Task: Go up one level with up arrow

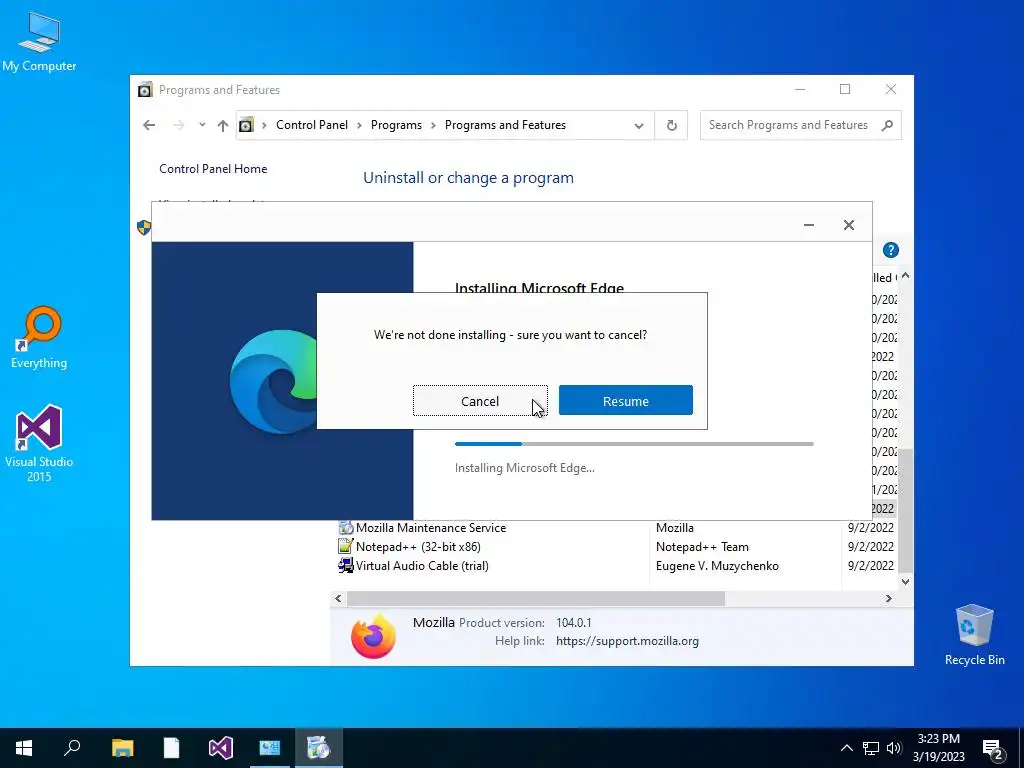Action: pyautogui.click(x=223, y=125)
